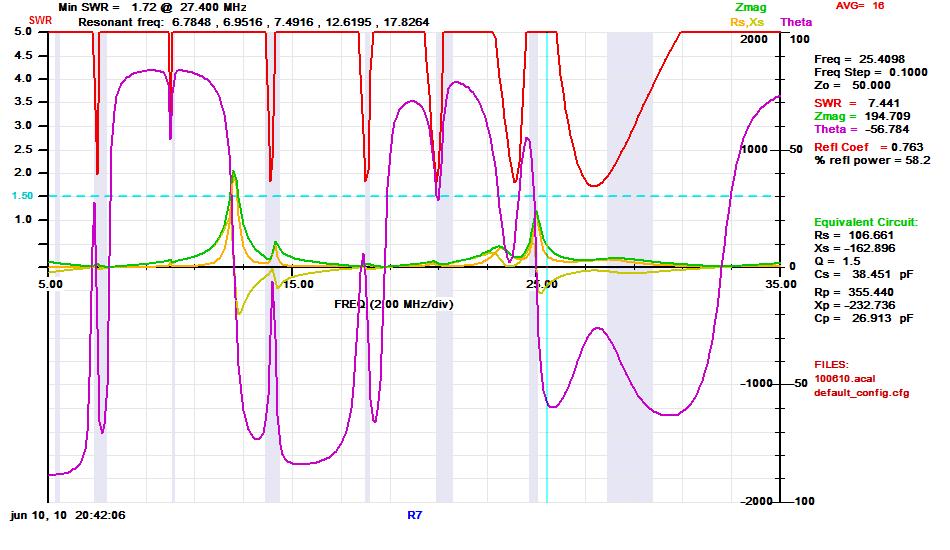Click the Zo = 50.000 impedance setting
Screen dimensions: 950x550
pos(852,86)
